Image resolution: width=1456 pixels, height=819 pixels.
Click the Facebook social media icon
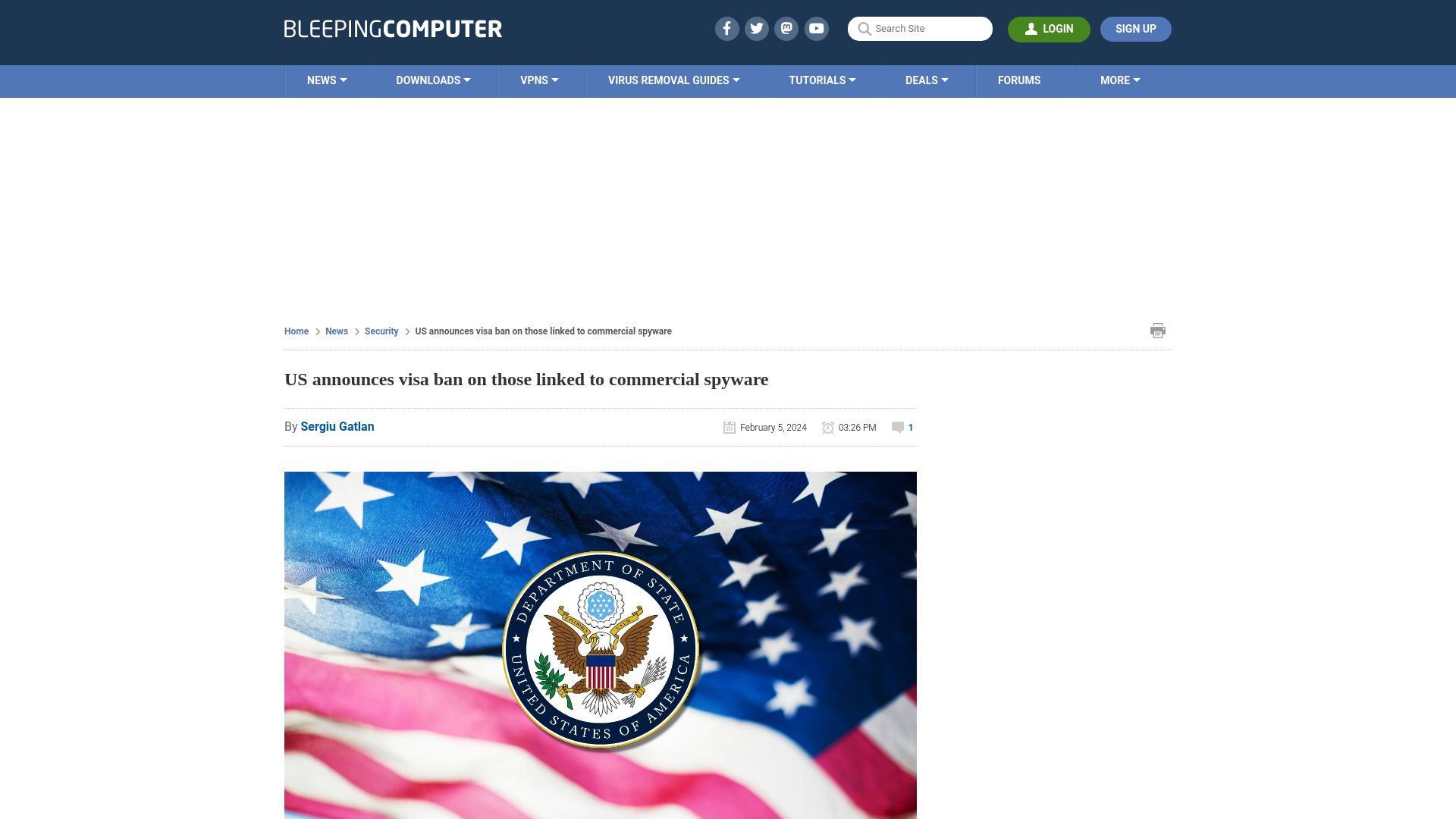click(x=727, y=28)
